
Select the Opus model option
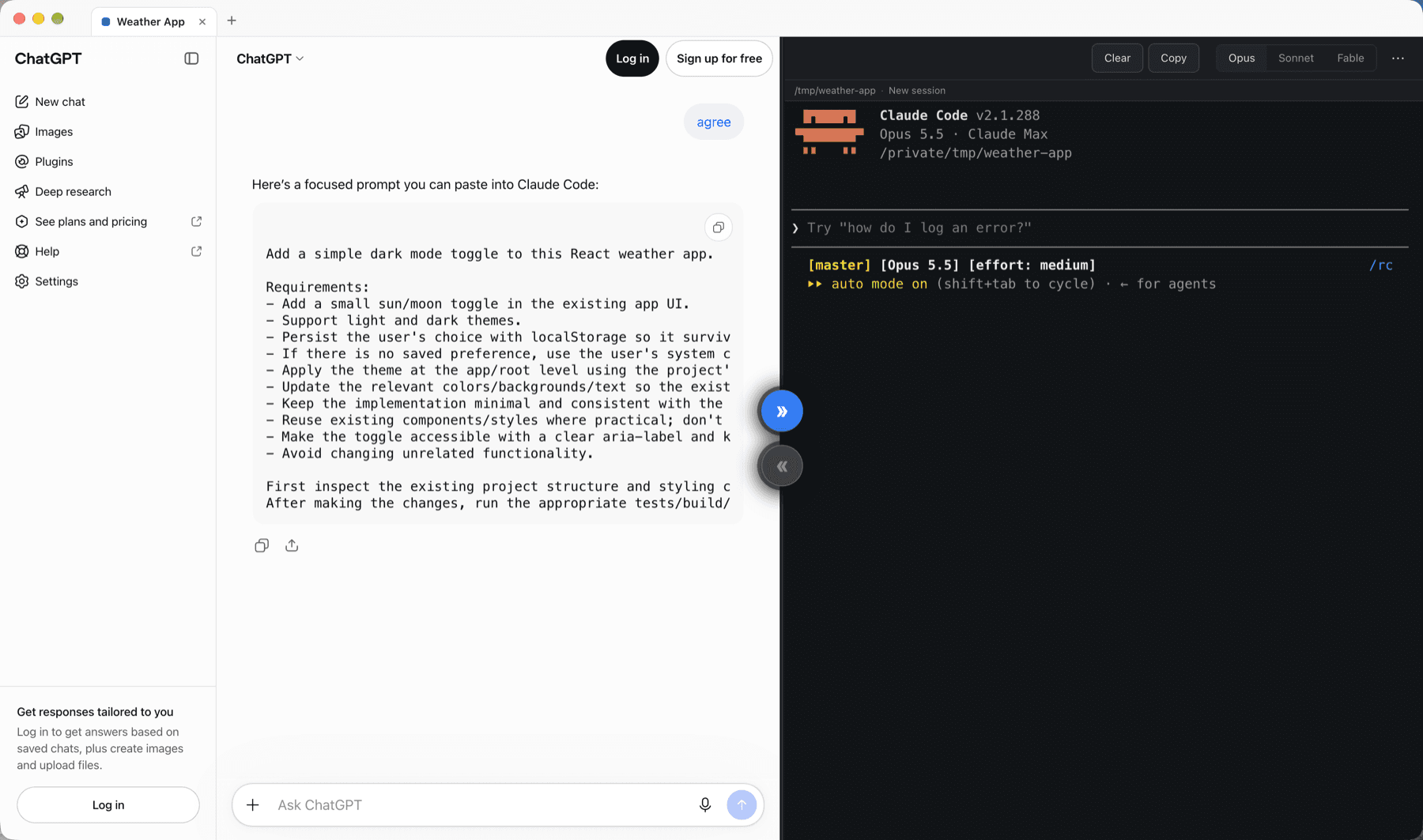click(x=1241, y=58)
